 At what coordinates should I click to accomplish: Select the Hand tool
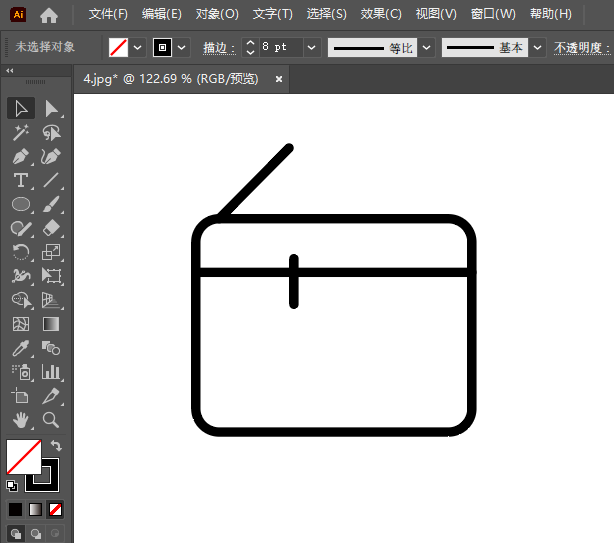21,420
